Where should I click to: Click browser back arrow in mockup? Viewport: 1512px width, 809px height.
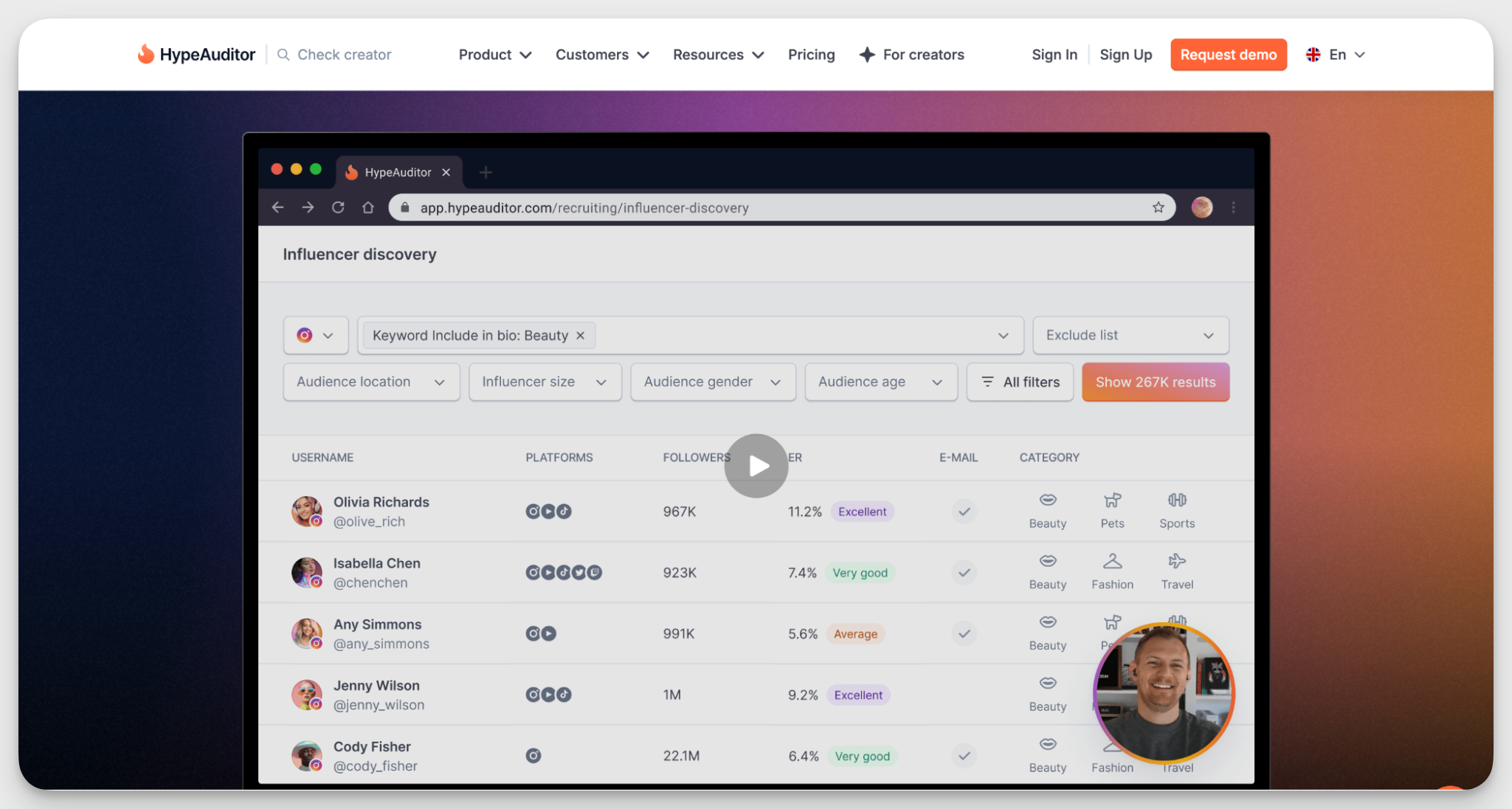click(278, 207)
